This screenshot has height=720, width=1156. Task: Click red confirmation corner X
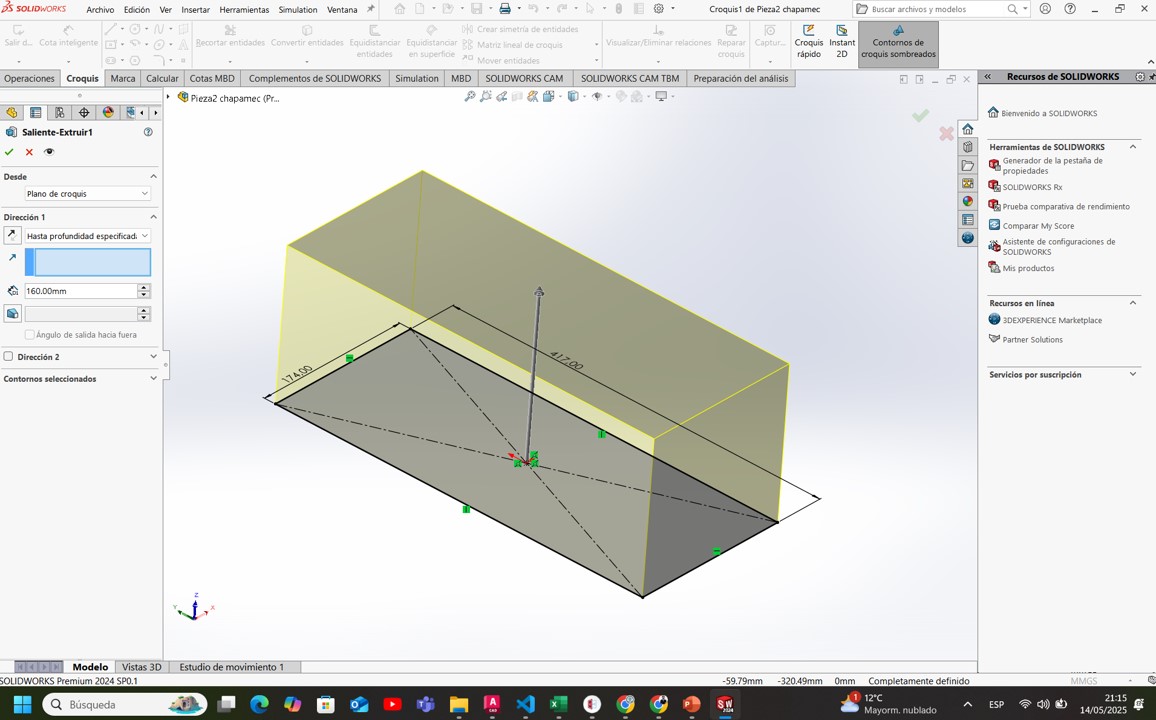coord(946,133)
